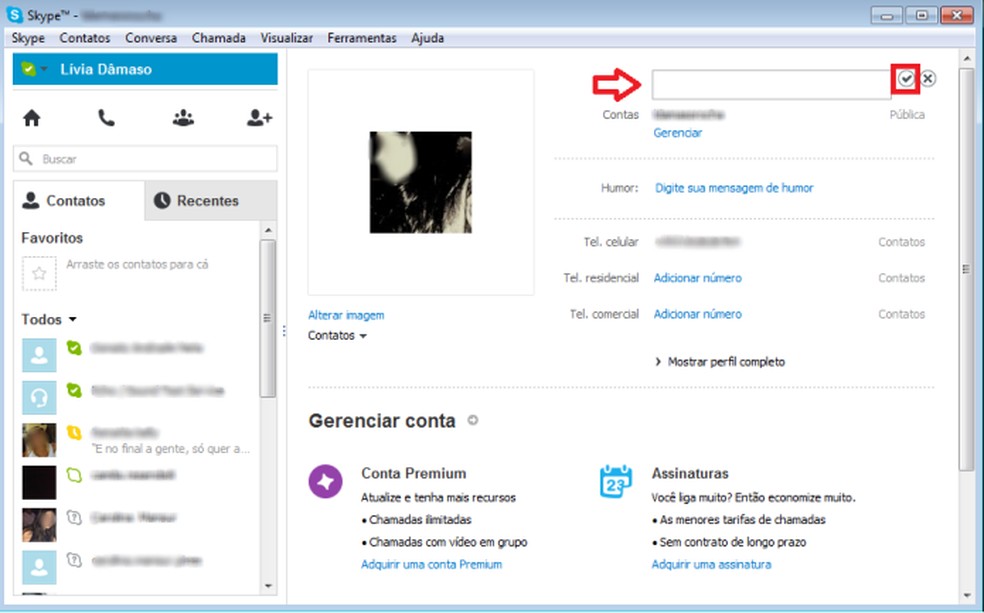Click the search magnifier icon
Image resolution: width=984 pixels, height=613 pixels.
point(26,159)
